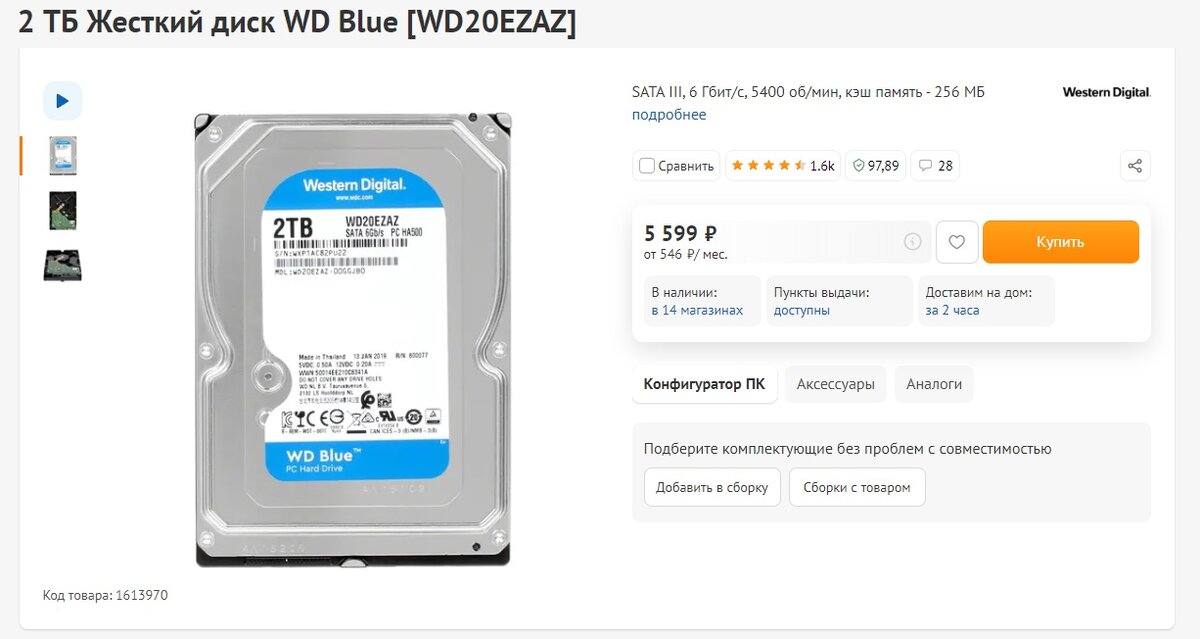Open the за 2 часа delivery link

coord(953,311)
